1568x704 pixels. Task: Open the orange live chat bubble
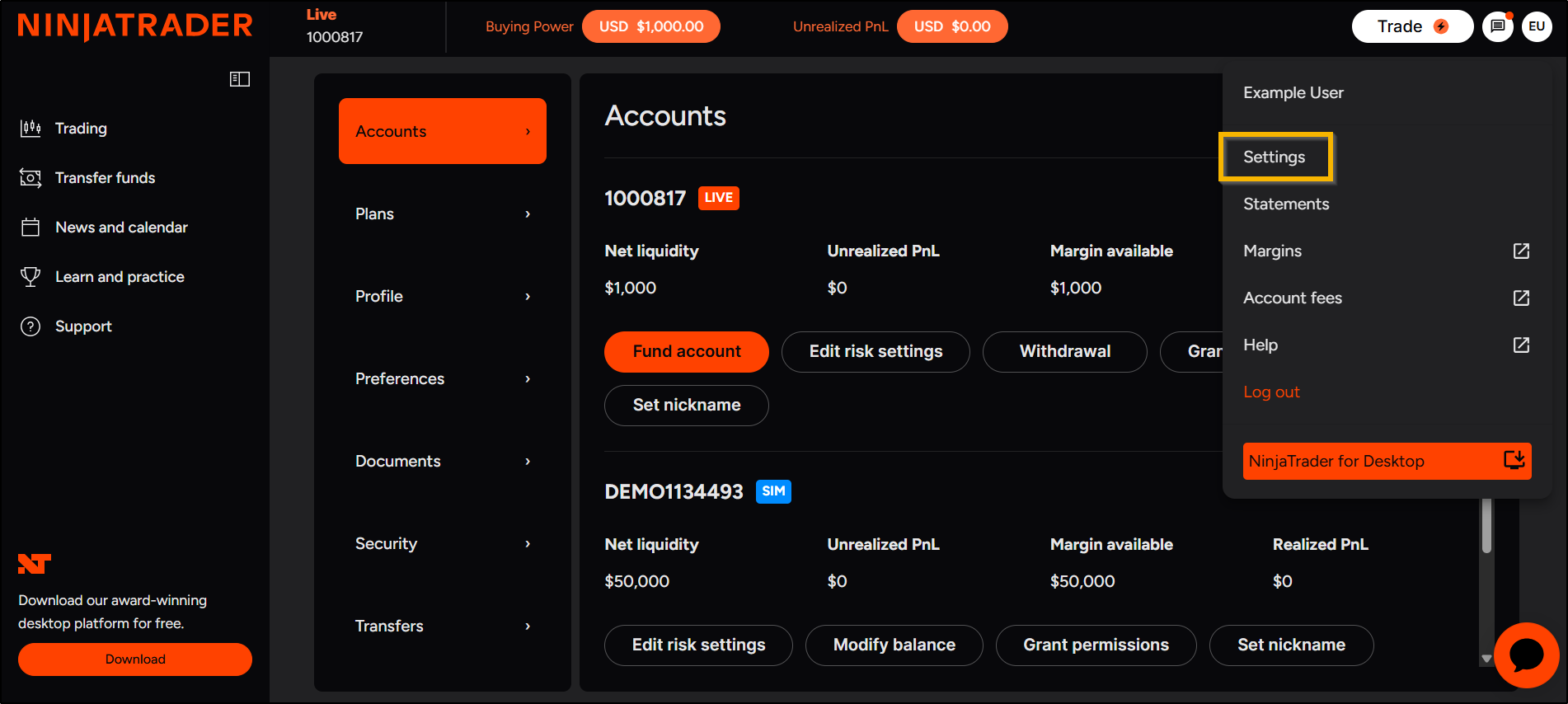(1526, 655)
